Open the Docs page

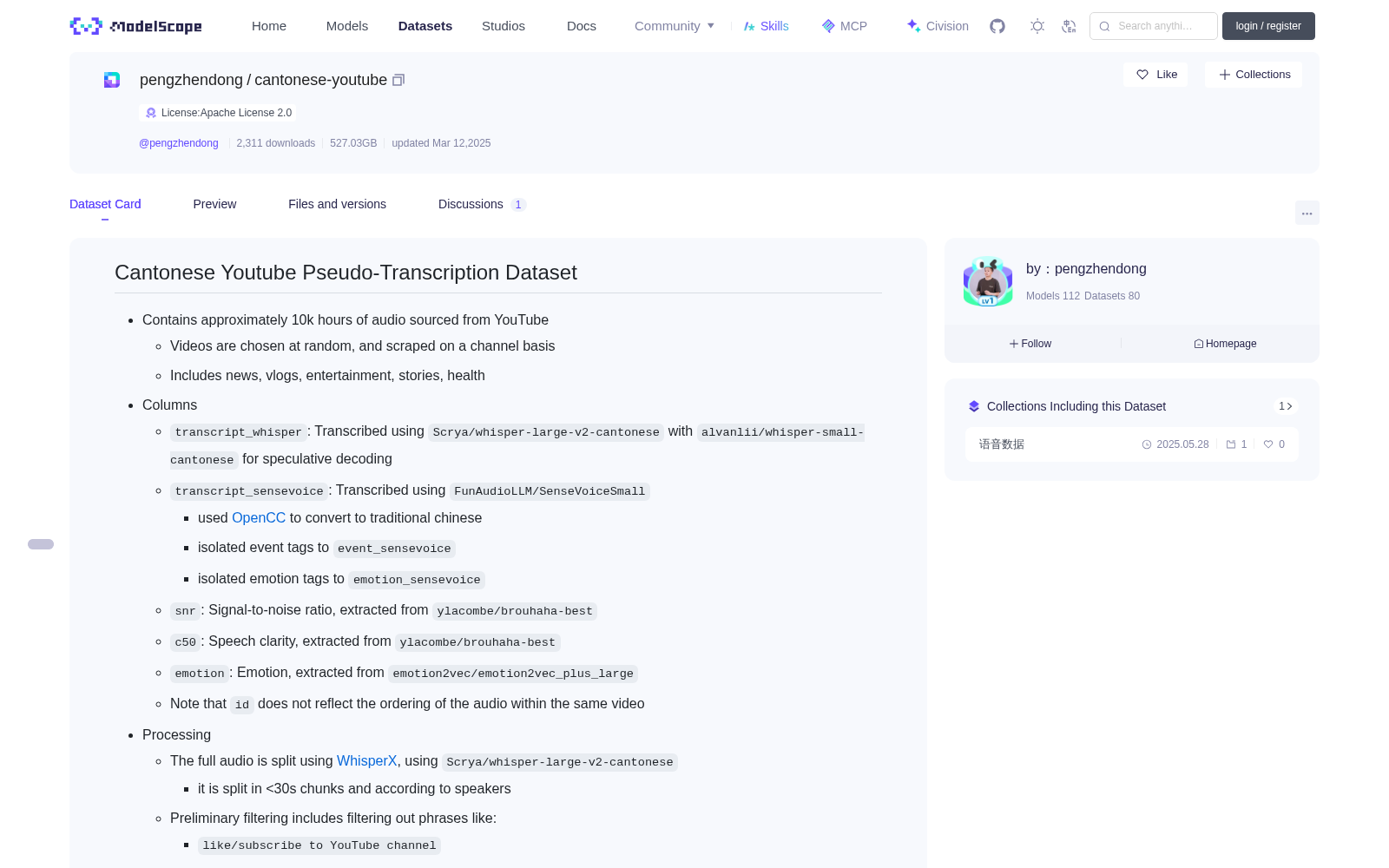pyautogui.click(x=582, y=26)
